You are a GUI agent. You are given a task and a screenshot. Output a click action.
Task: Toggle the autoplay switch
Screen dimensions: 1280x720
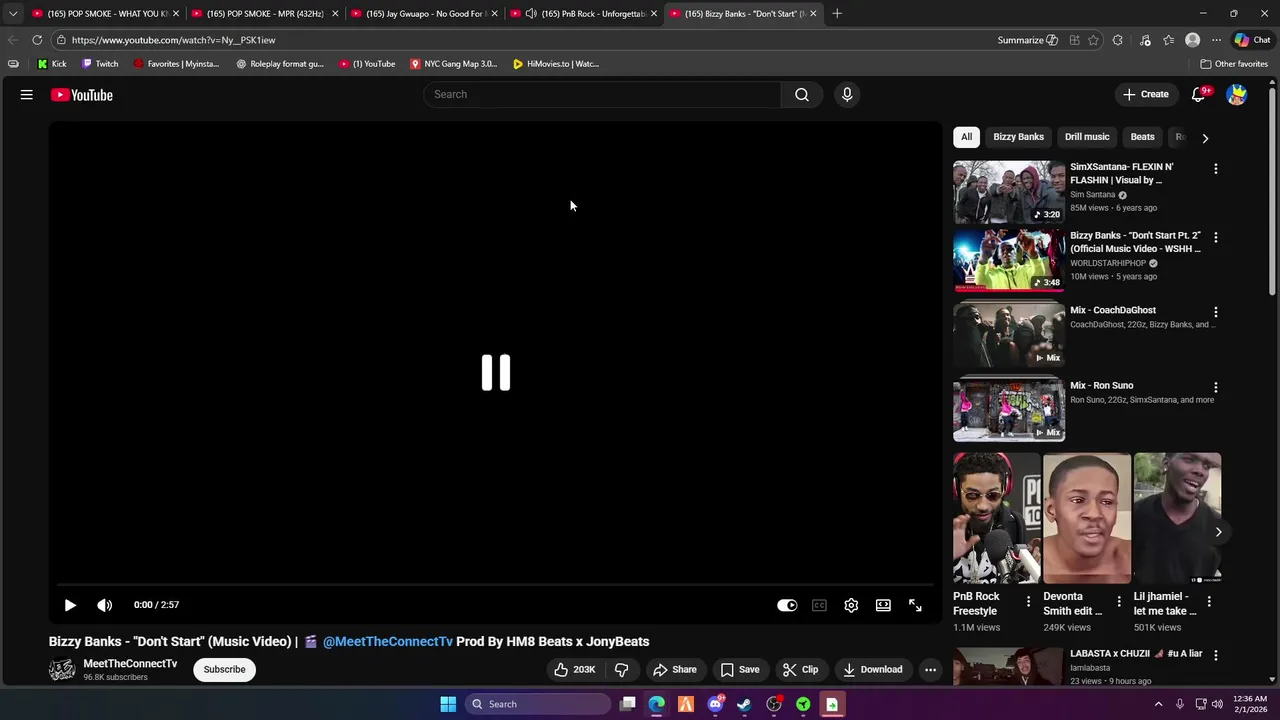click(787, 605)
